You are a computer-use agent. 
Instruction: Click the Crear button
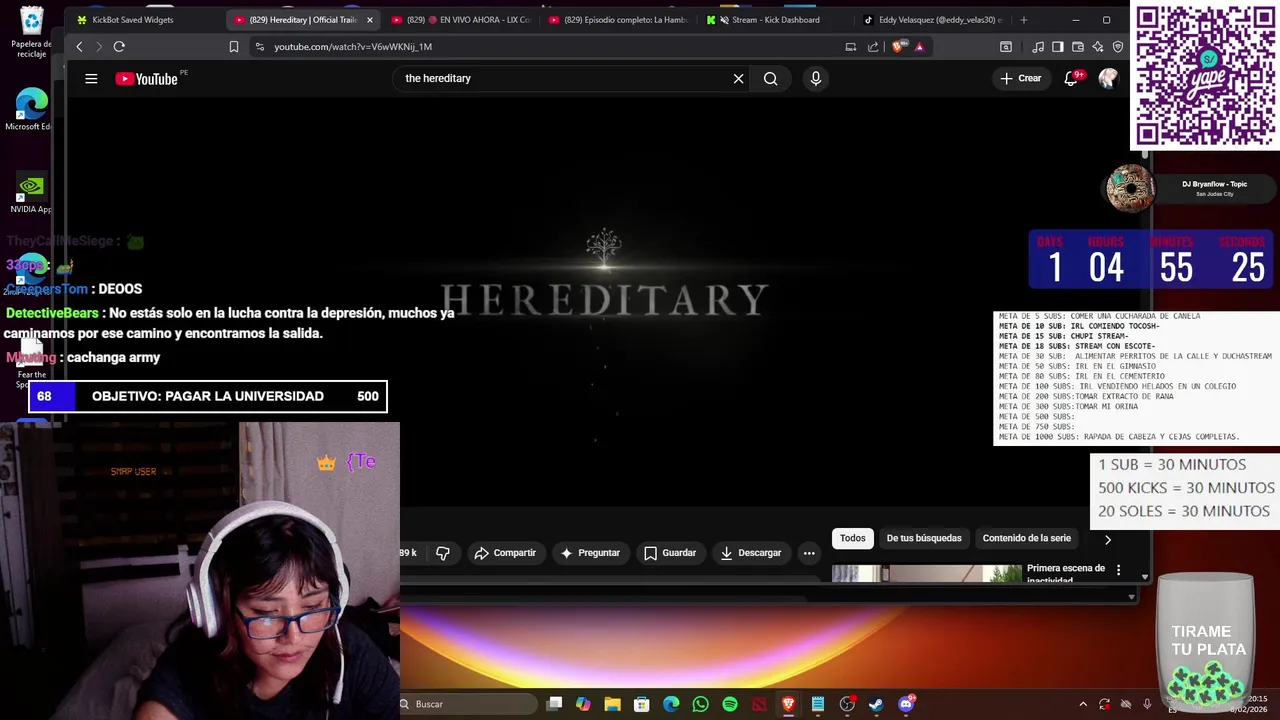1021,78
